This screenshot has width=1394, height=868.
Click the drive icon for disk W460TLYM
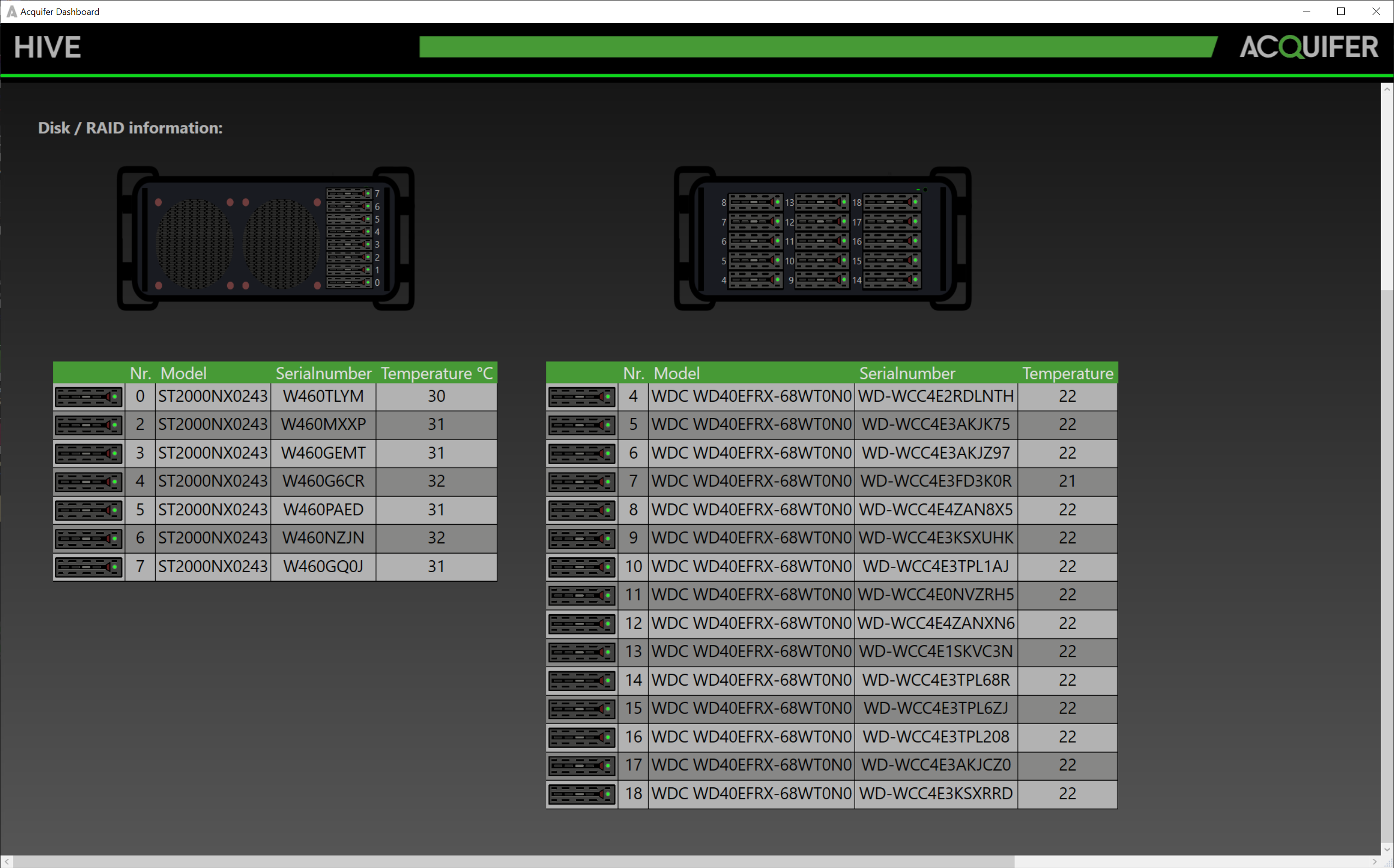89,397
